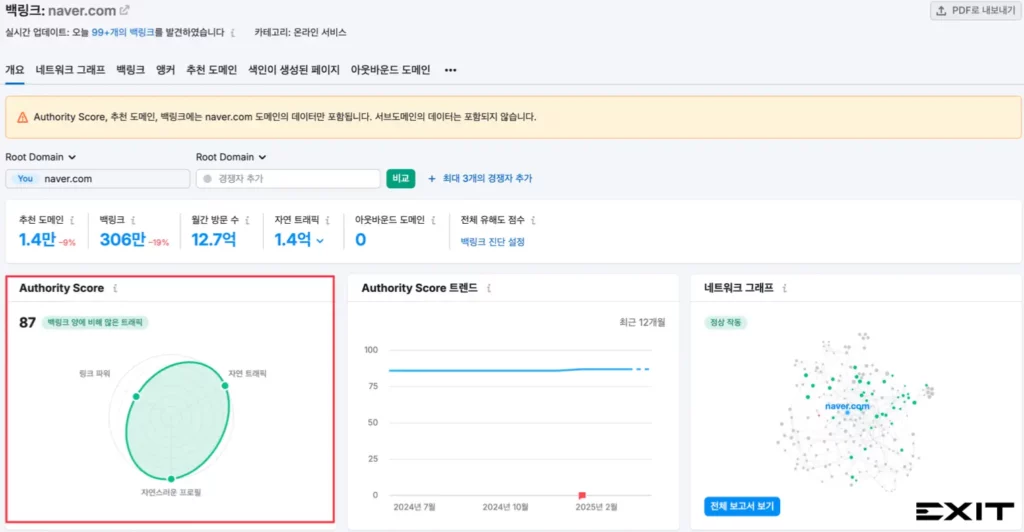Click the 정상 작동 status badge
Screen dimensions: 1024x532
[x=726, y=322]
